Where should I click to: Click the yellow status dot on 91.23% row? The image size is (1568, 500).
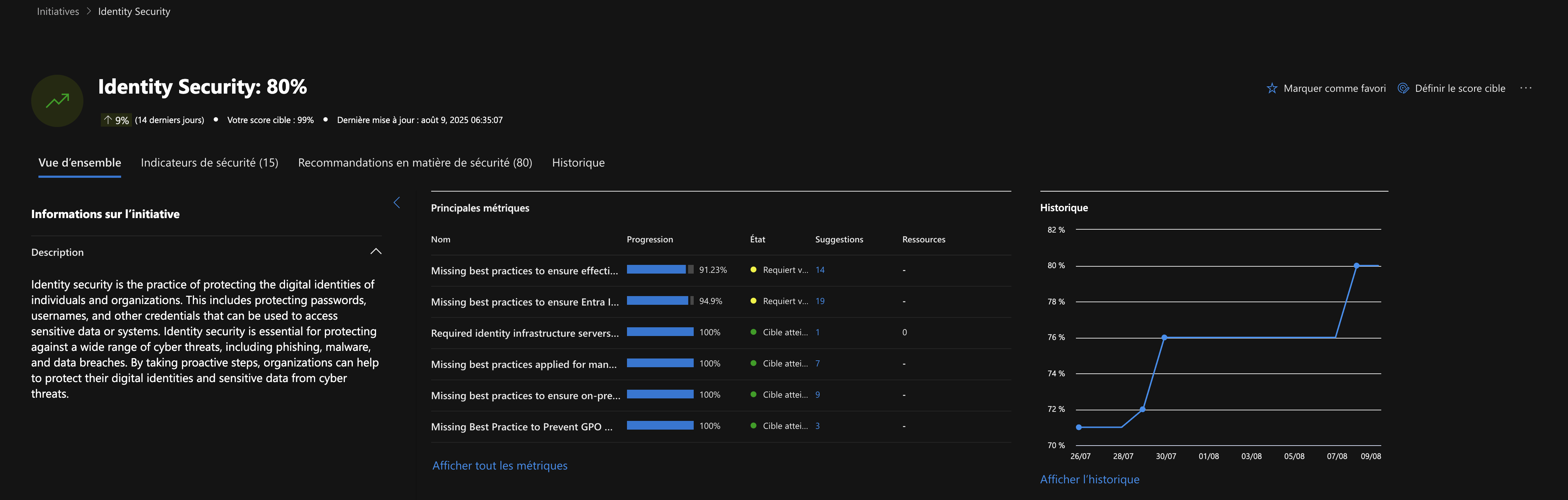[754, 270]
